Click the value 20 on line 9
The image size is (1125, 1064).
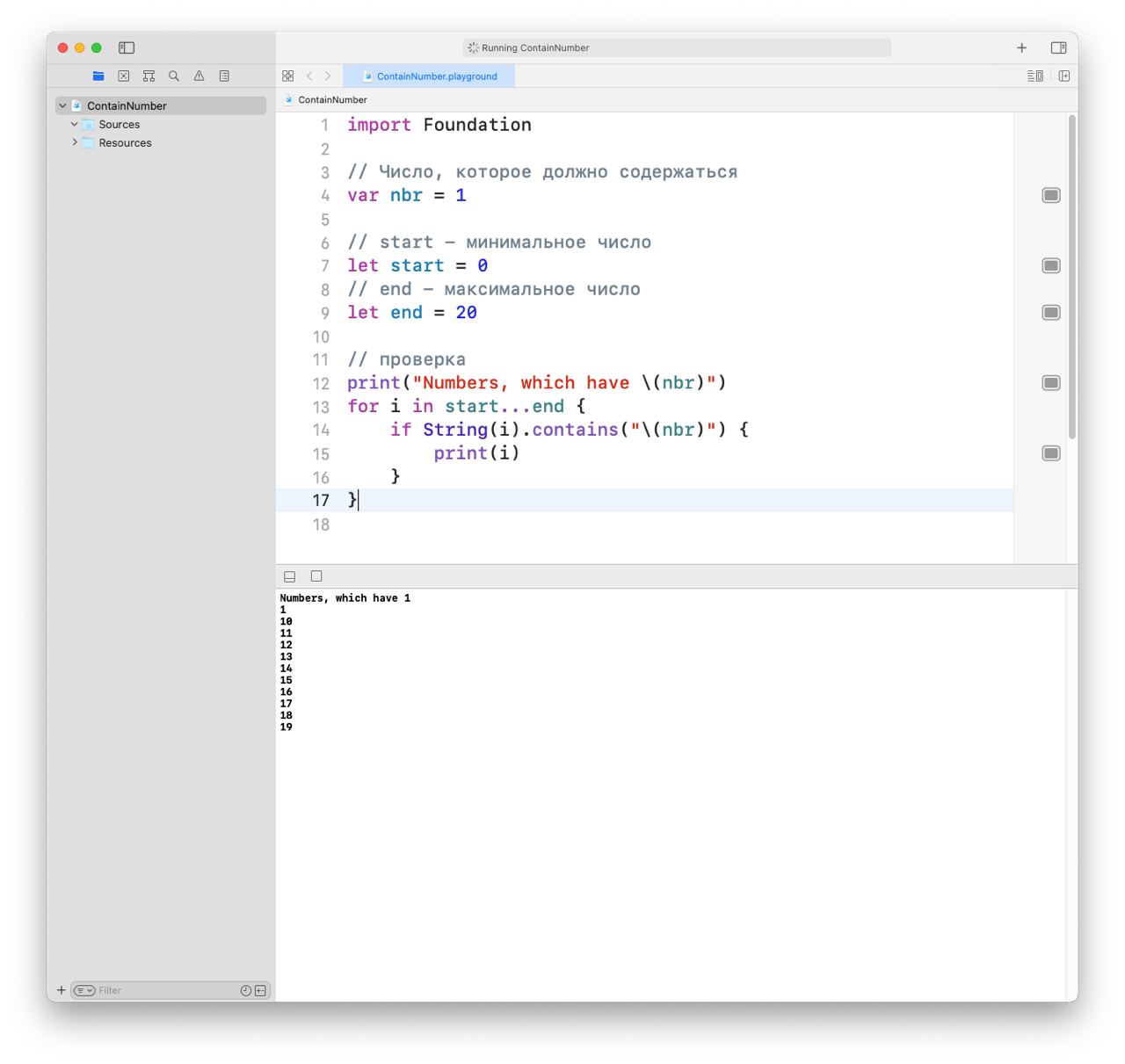pos(466,313)
